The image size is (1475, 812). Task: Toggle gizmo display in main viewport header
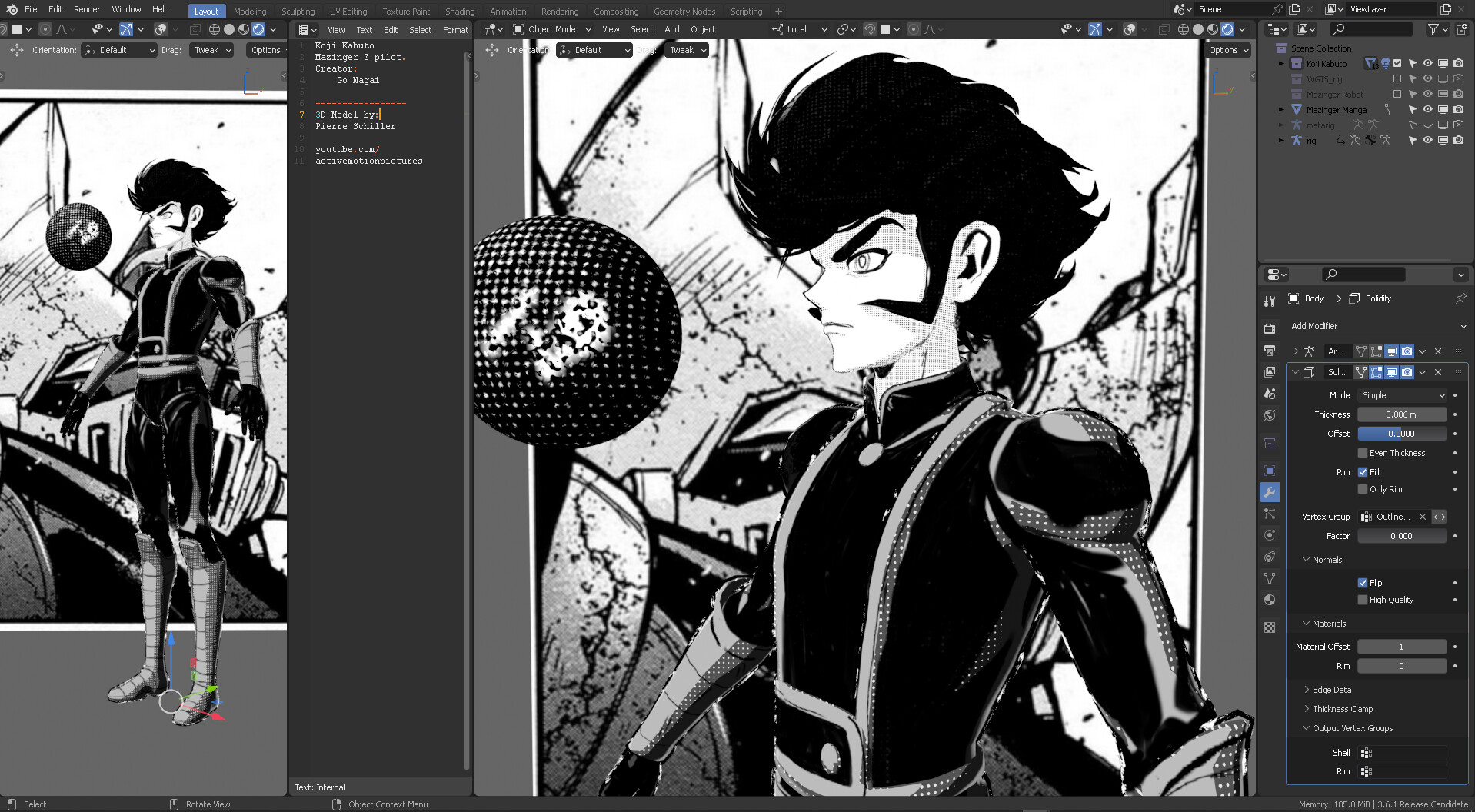pos(1095,29)
